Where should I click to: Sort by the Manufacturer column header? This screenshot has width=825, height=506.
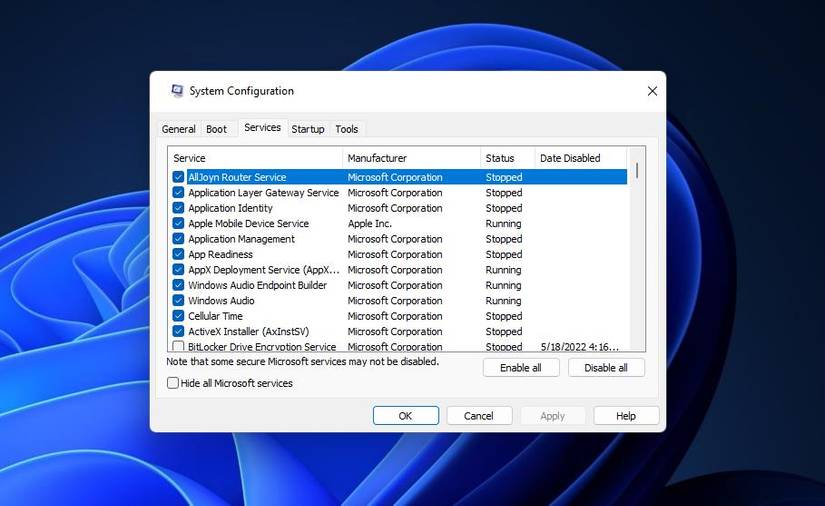click(411, 158)
